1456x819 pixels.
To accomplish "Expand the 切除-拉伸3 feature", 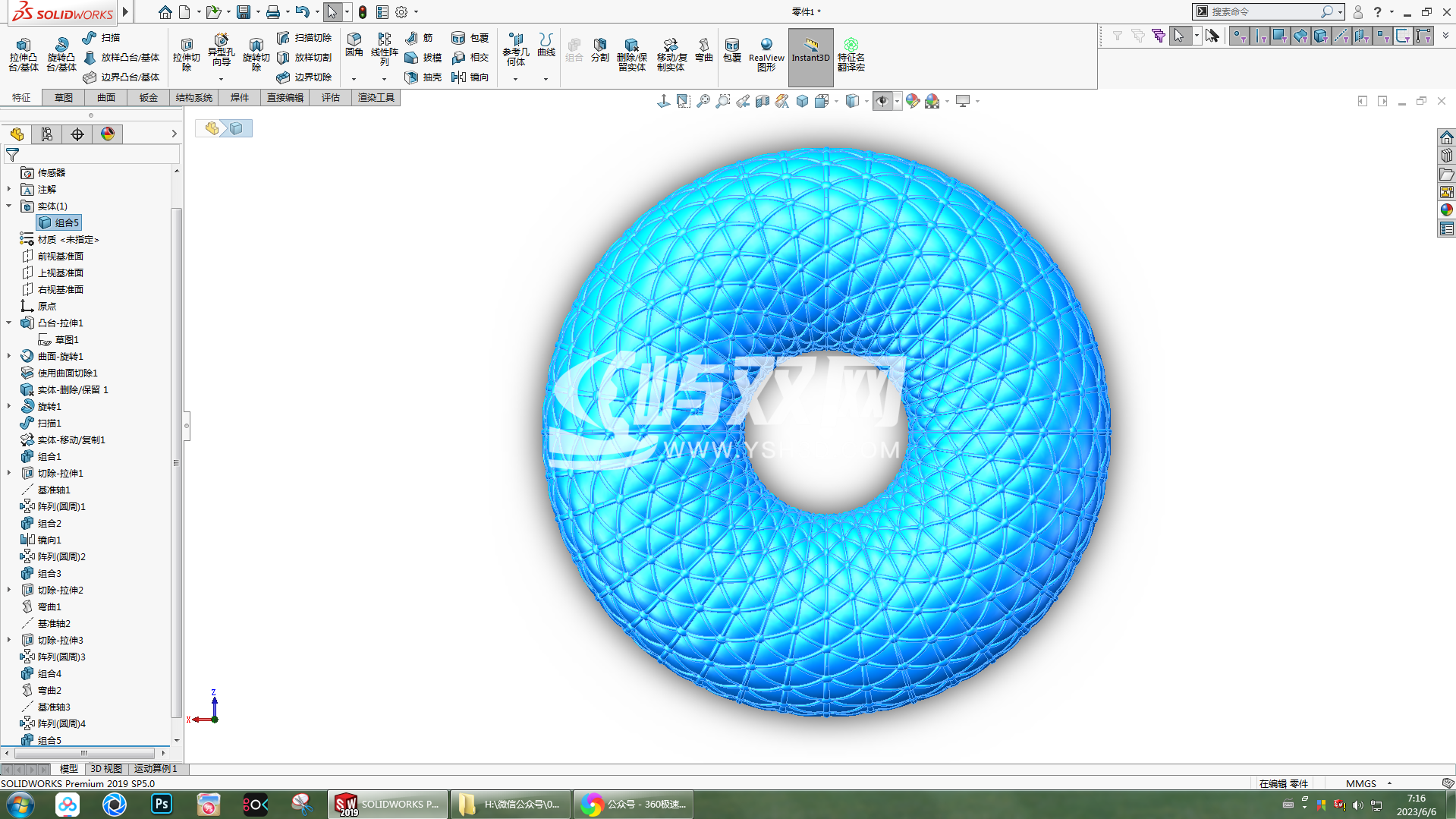I will [9, 640].
